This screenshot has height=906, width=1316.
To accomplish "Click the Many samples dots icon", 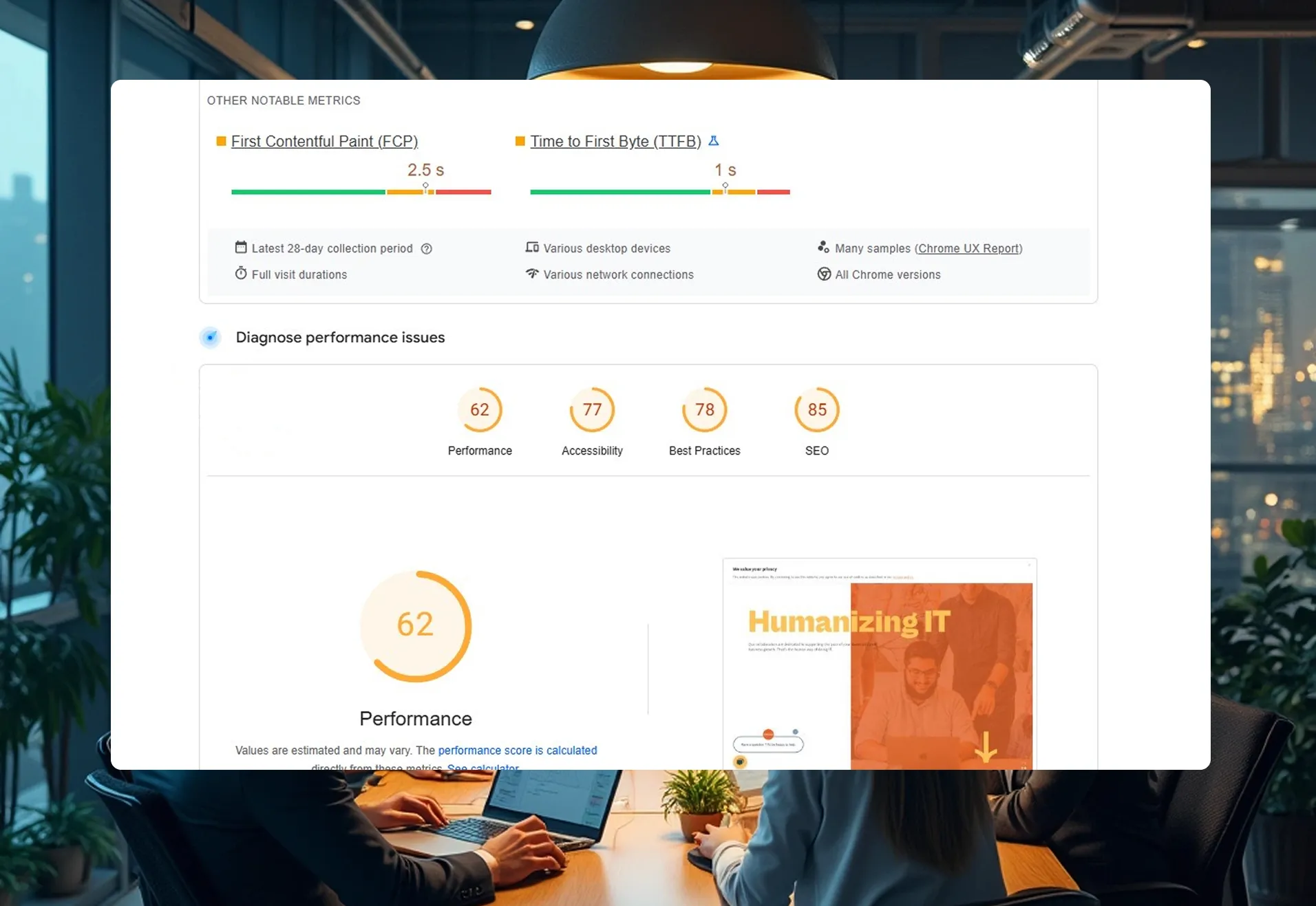I will point(823,248).
